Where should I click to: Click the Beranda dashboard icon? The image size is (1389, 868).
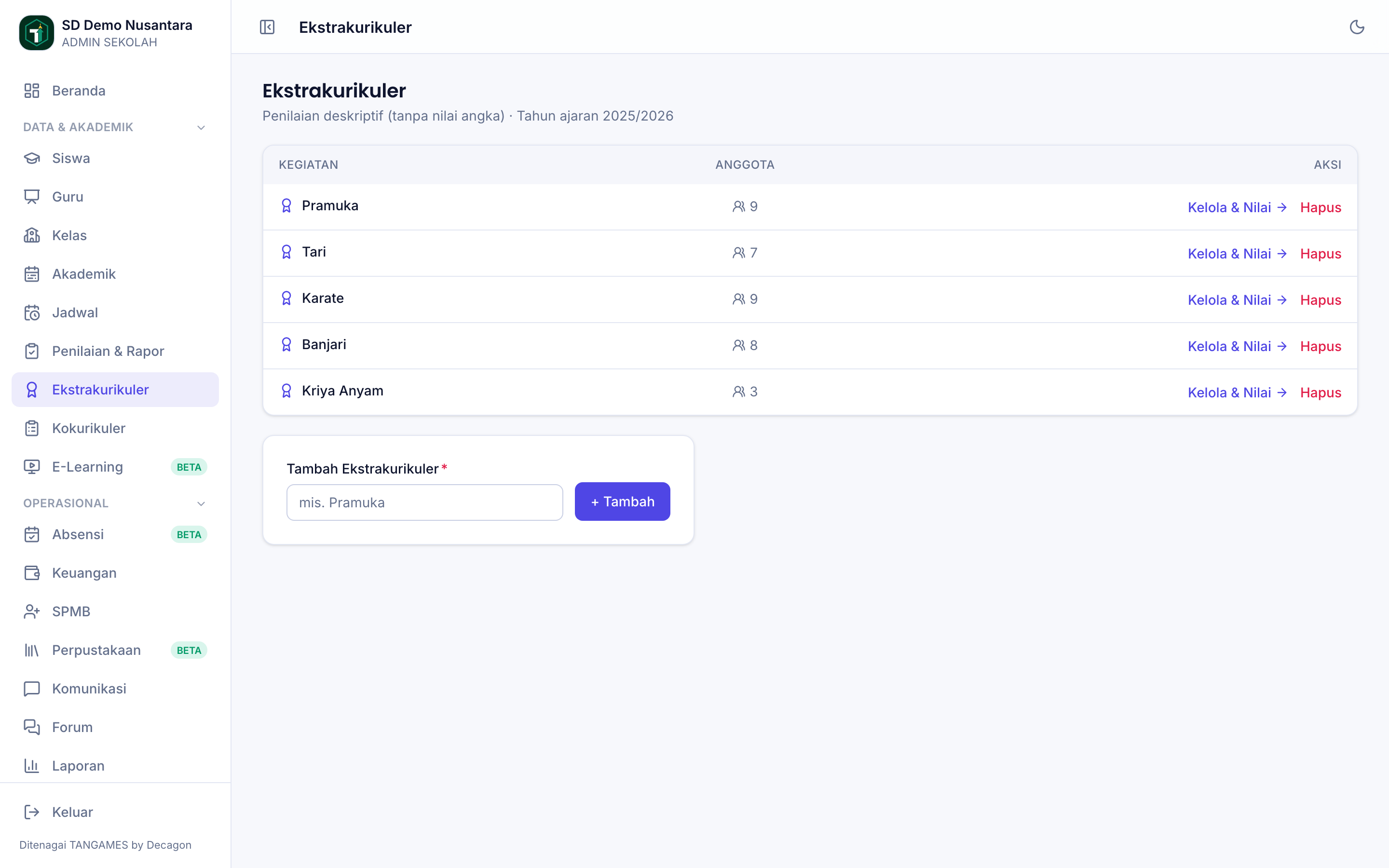[31, 91]
